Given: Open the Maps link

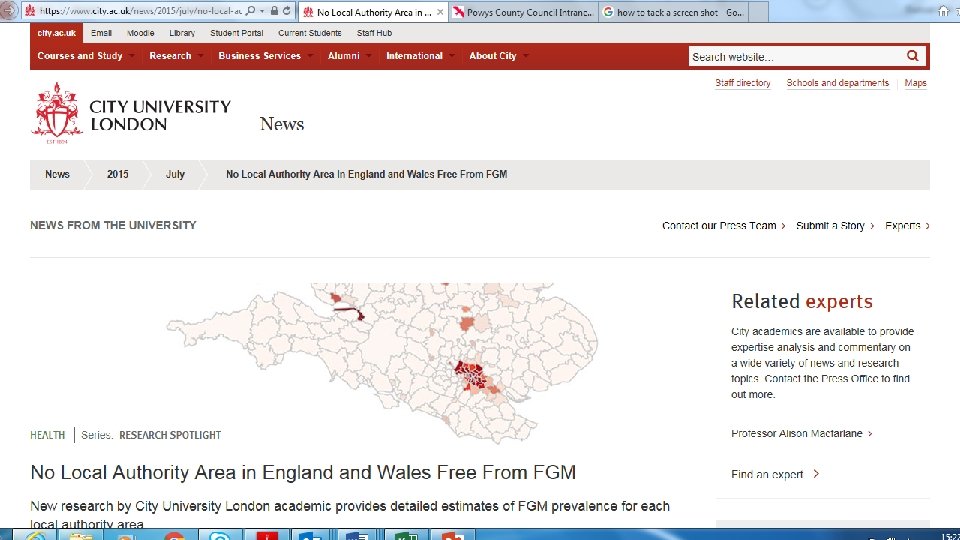Looking at the screenshot, I should (915, 83).
